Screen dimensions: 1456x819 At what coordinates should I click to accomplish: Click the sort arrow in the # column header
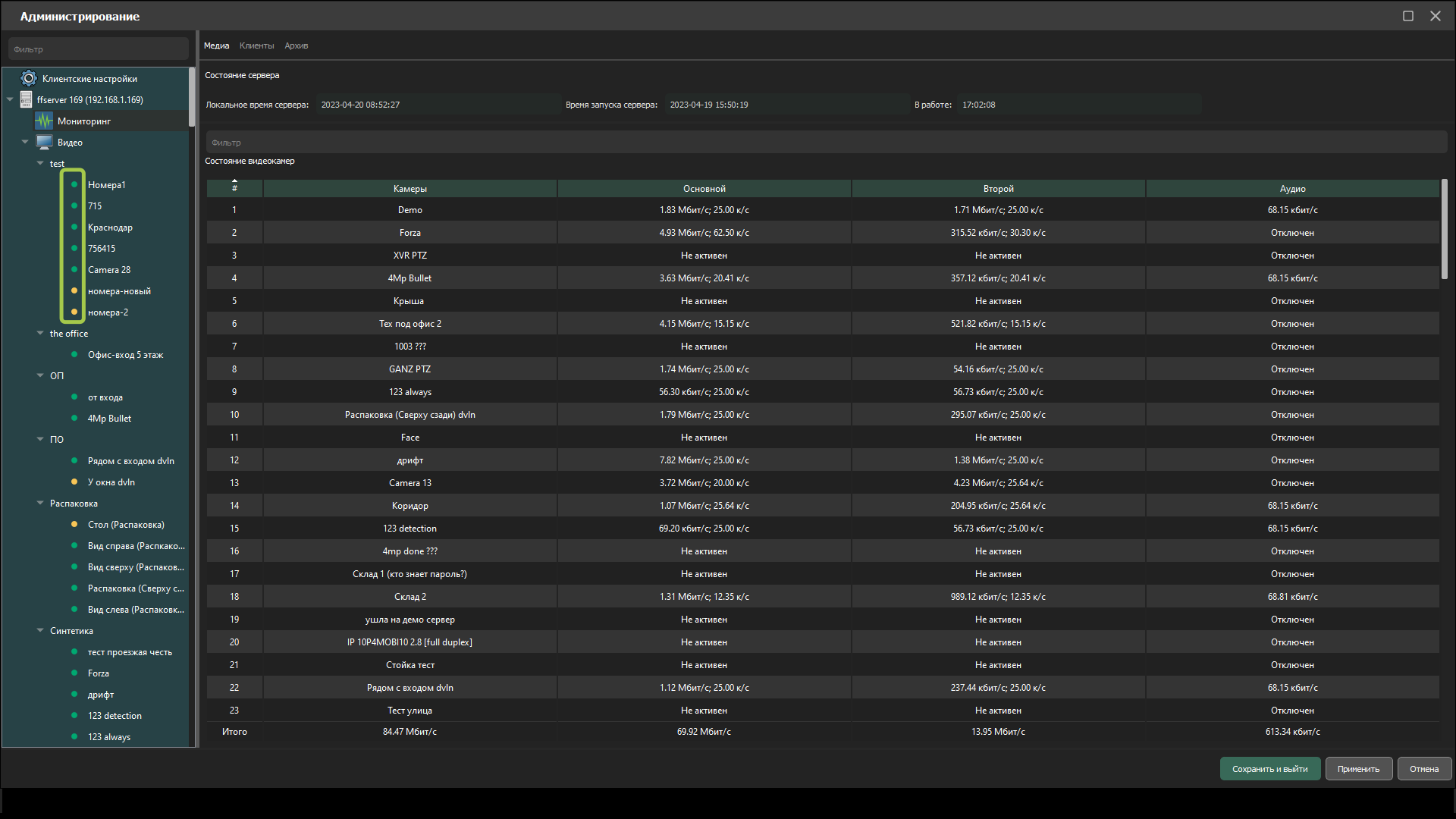point(234,181)
